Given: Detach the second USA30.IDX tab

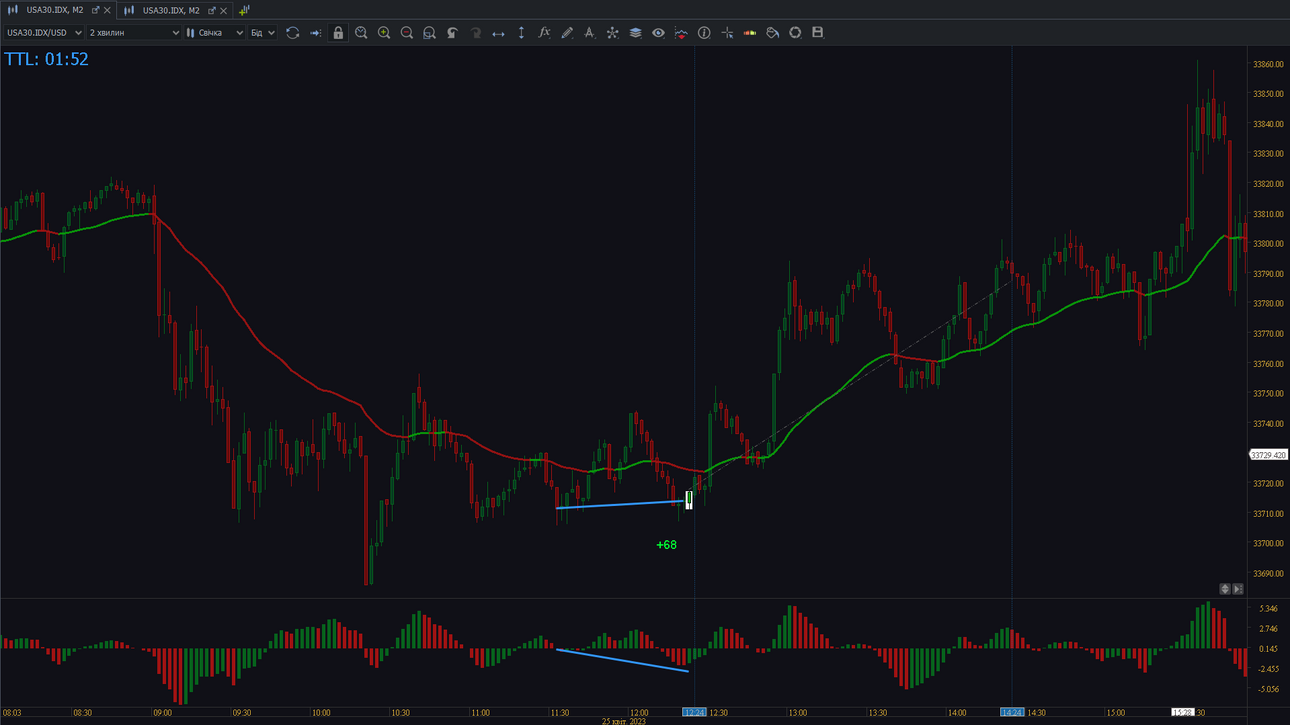Looking at the screenshot, I should (211, 10).
